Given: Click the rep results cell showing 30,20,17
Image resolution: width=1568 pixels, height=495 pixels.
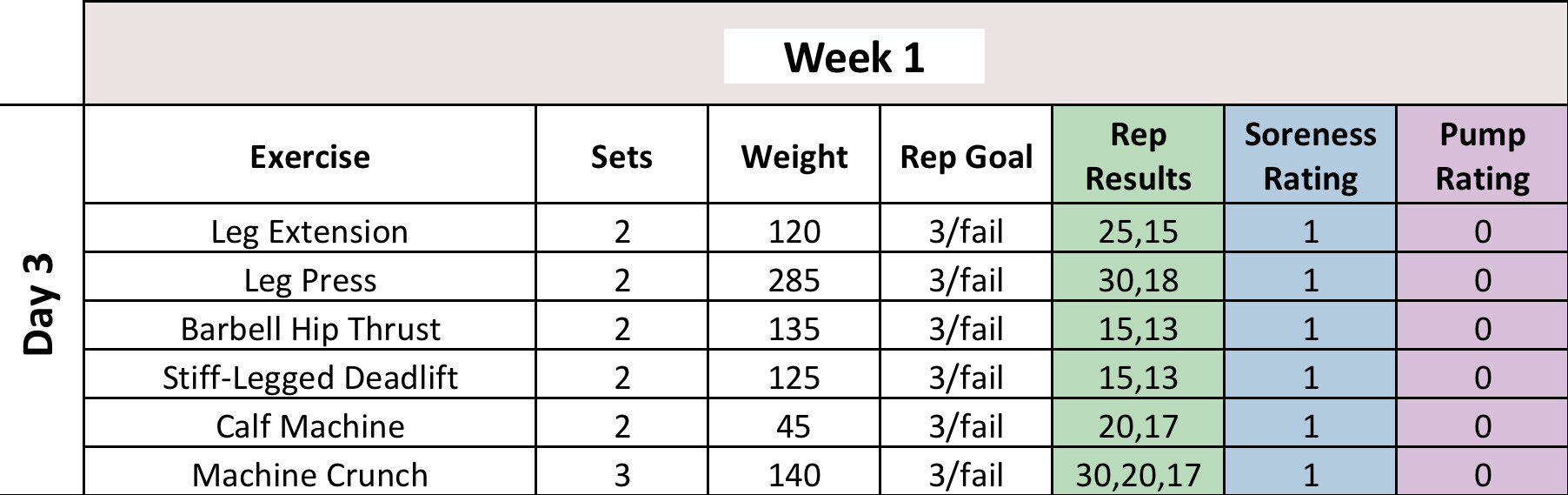Looking at the screenshot, I should 1138,474.
